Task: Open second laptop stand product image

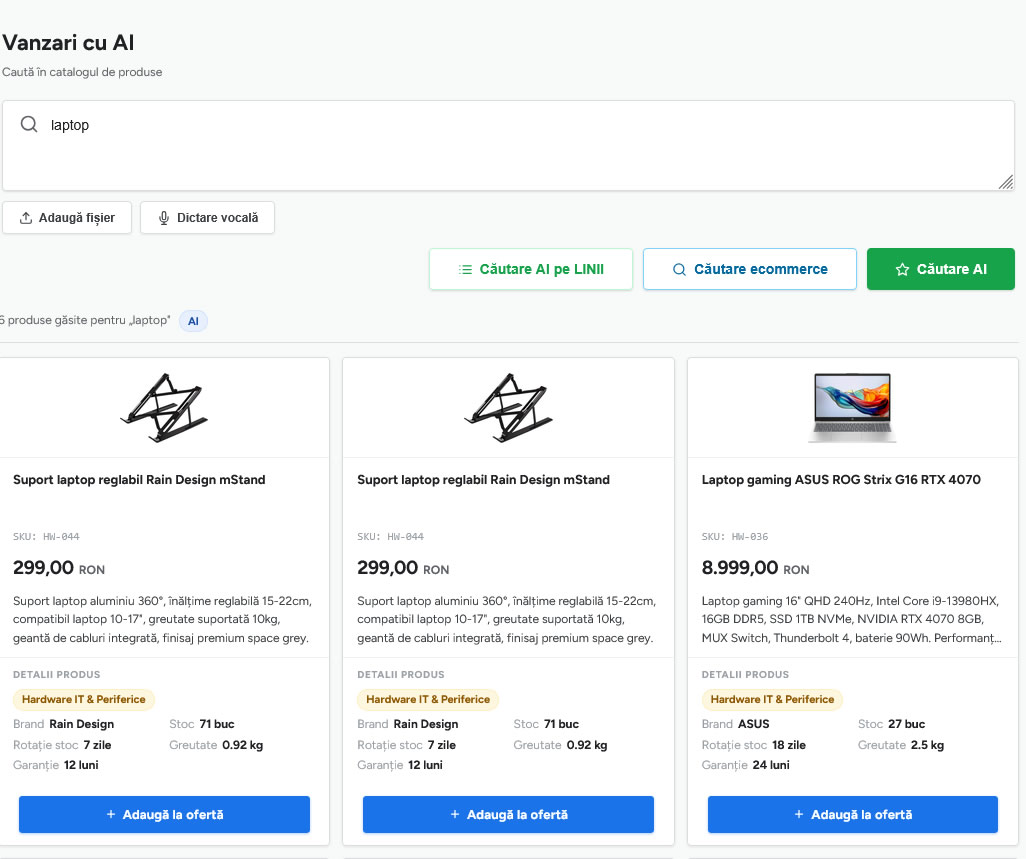Action: [508, 408]
